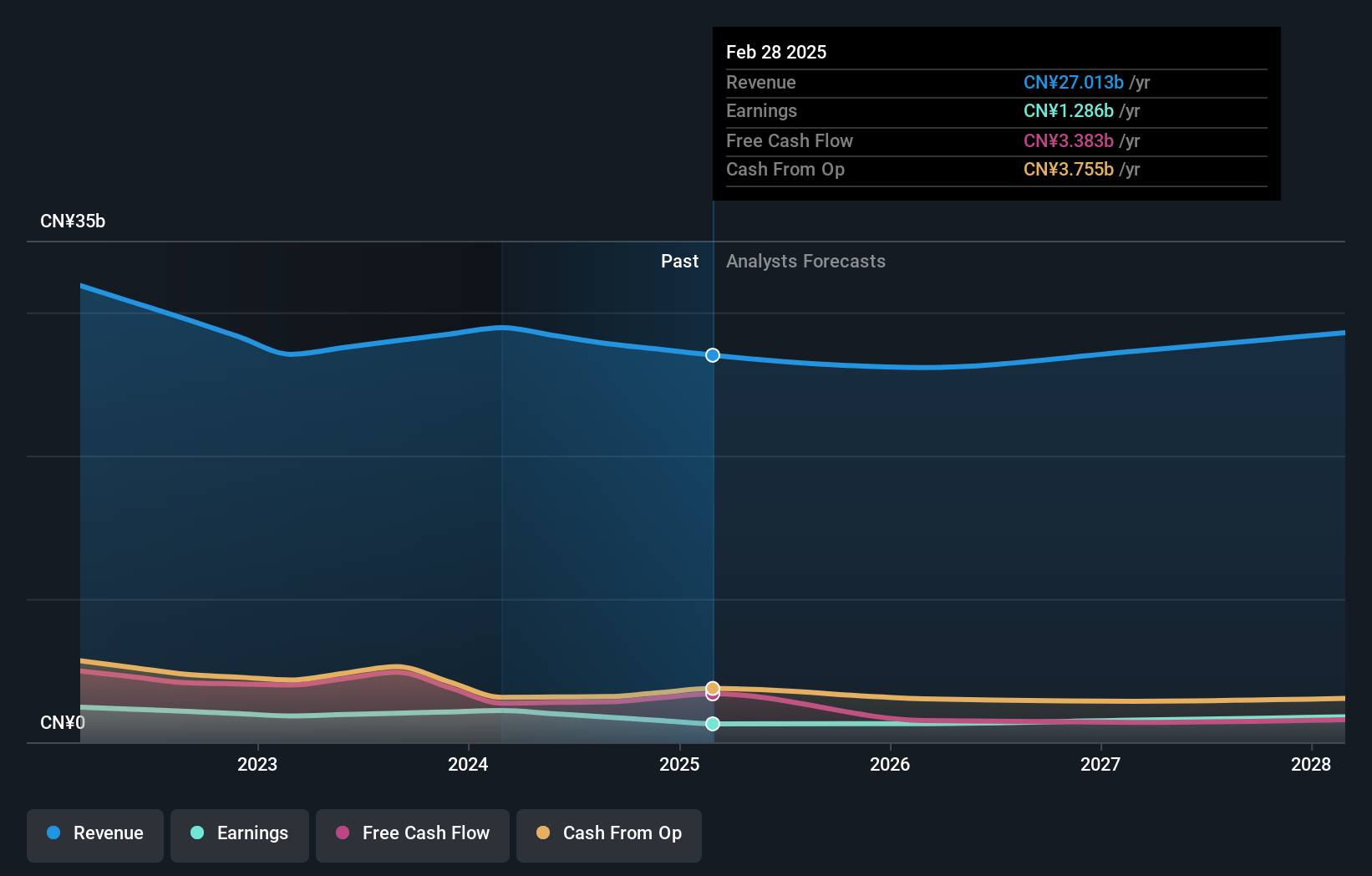Open the Analysts Forecasts section

(805, 261)
